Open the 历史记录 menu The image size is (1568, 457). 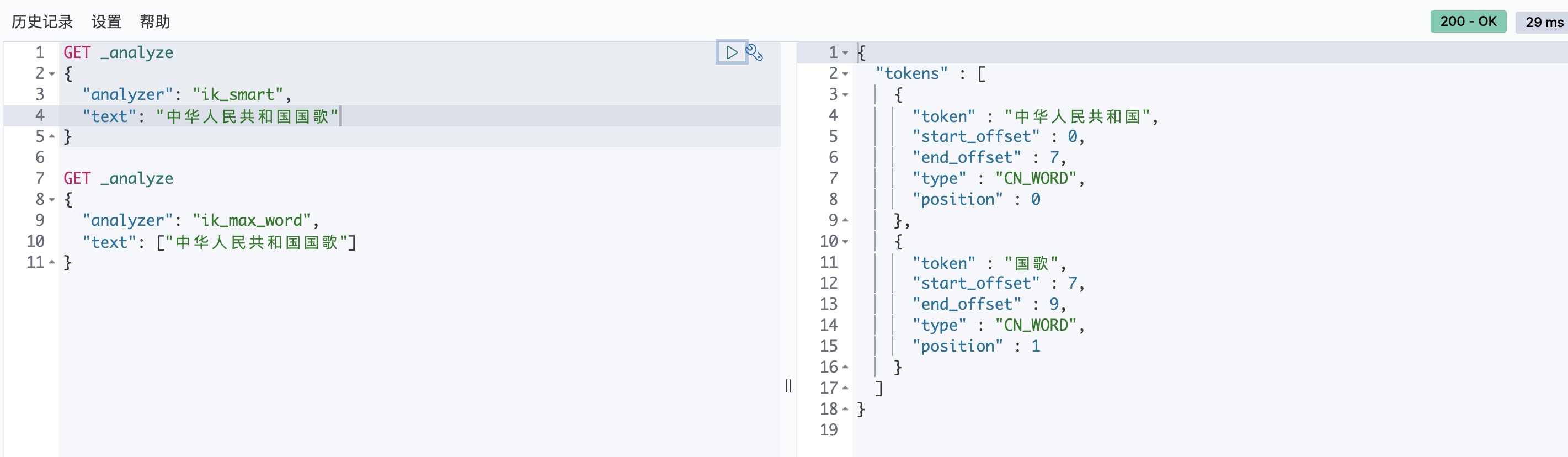pyautogui.click(x=42, y=22)
